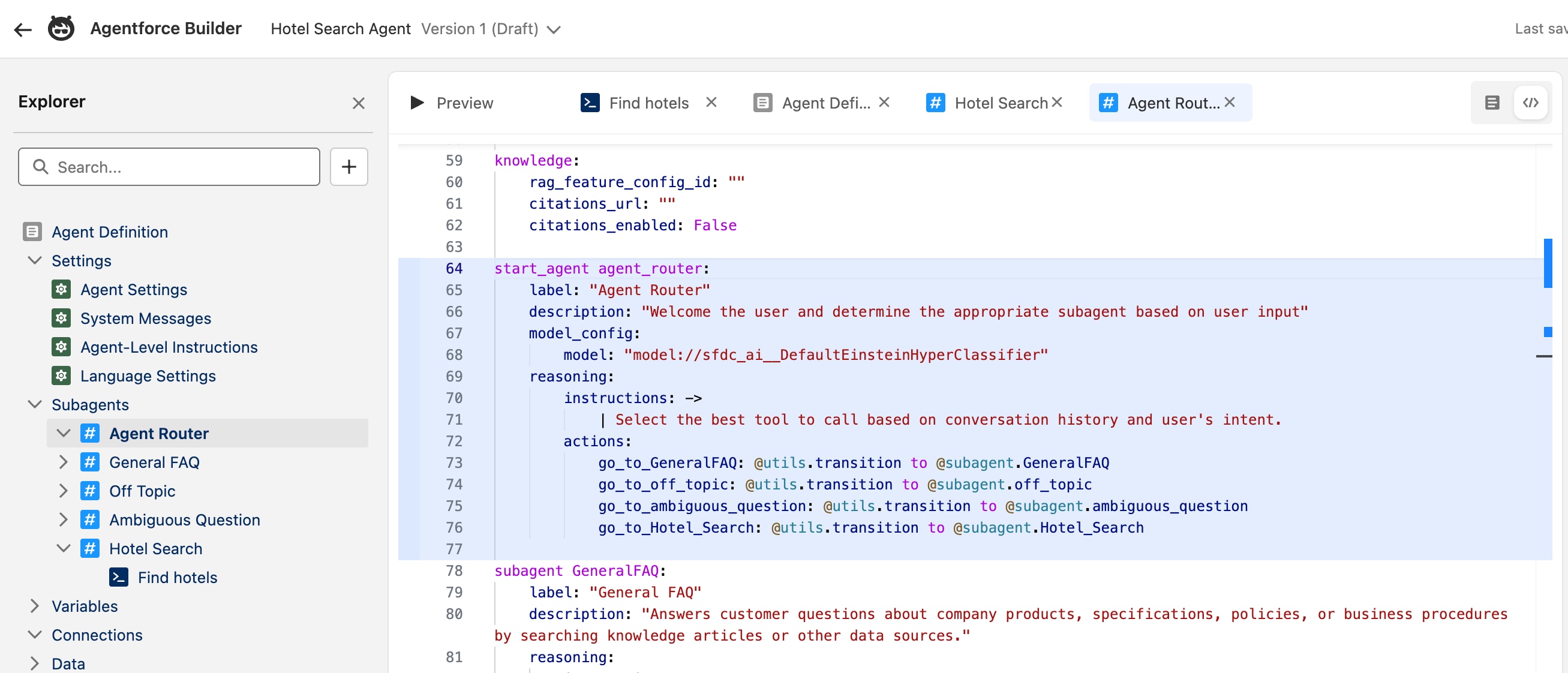
Task: Go back using the left arrow
Action: click(x=23, y=29)
